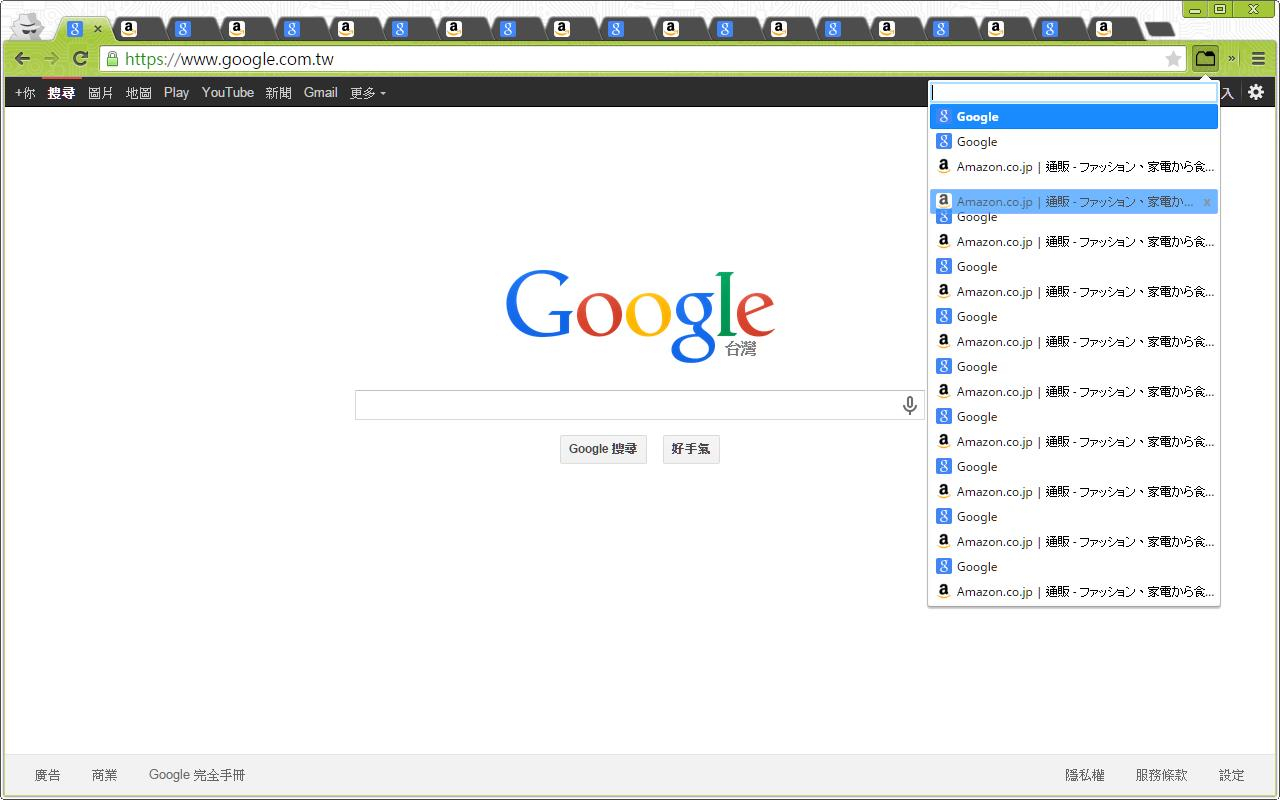This screenshot has width=1280, height=800.
Task: View site info via the green padlock
Action: click(x=112, y=59)
